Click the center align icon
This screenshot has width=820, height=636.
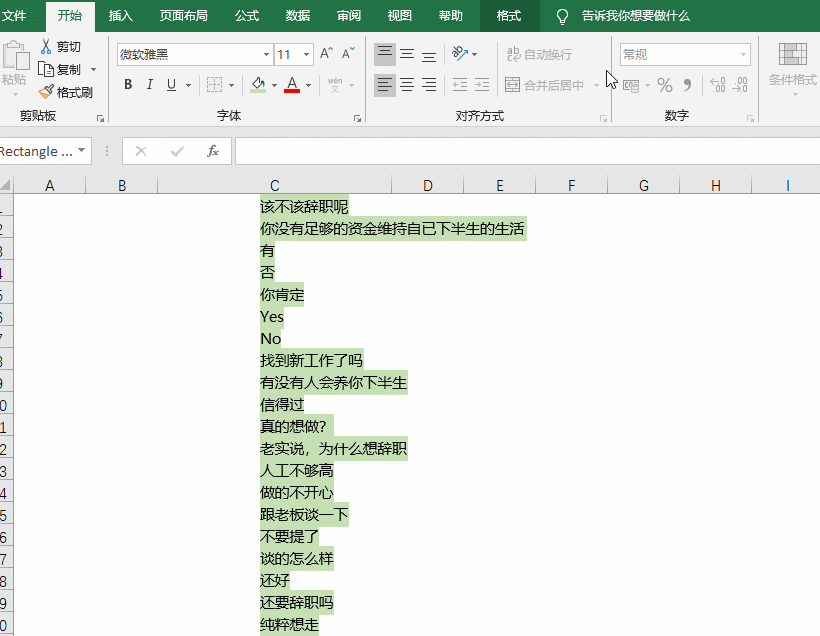[407, 85]
